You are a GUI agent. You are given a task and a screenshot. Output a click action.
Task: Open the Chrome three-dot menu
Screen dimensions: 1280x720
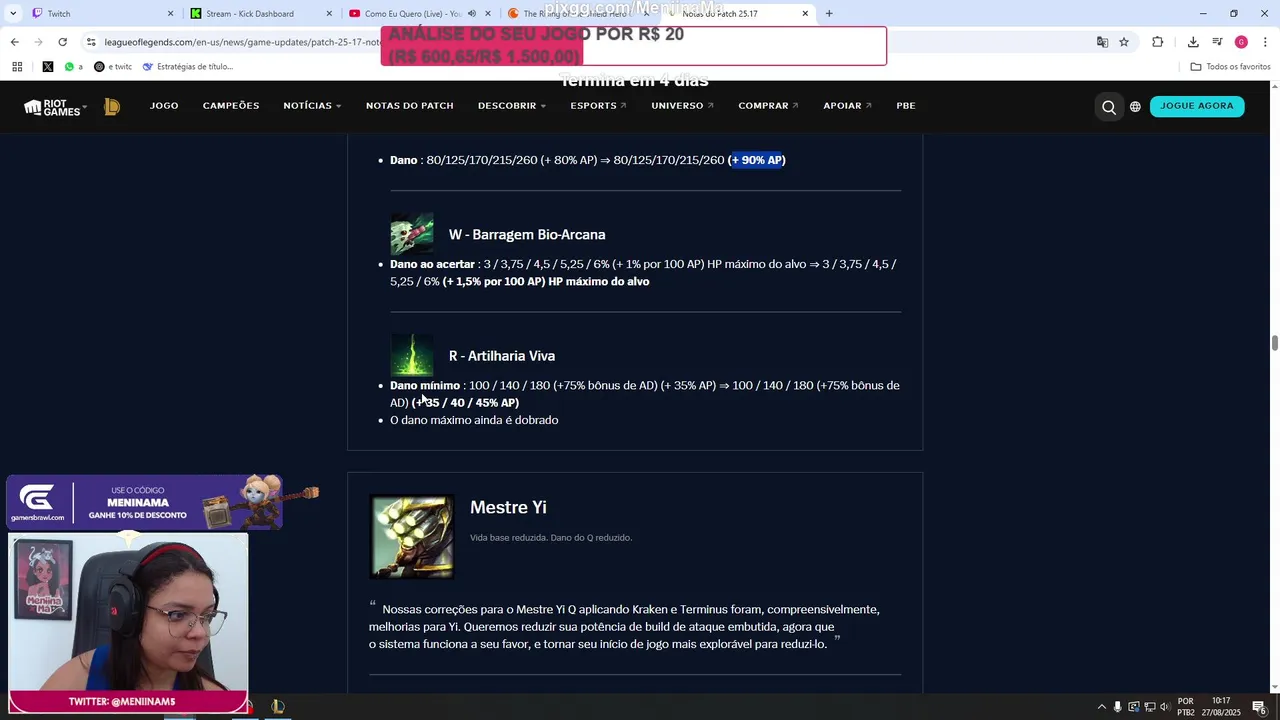pyautogui.click(x=1265, y=42)
